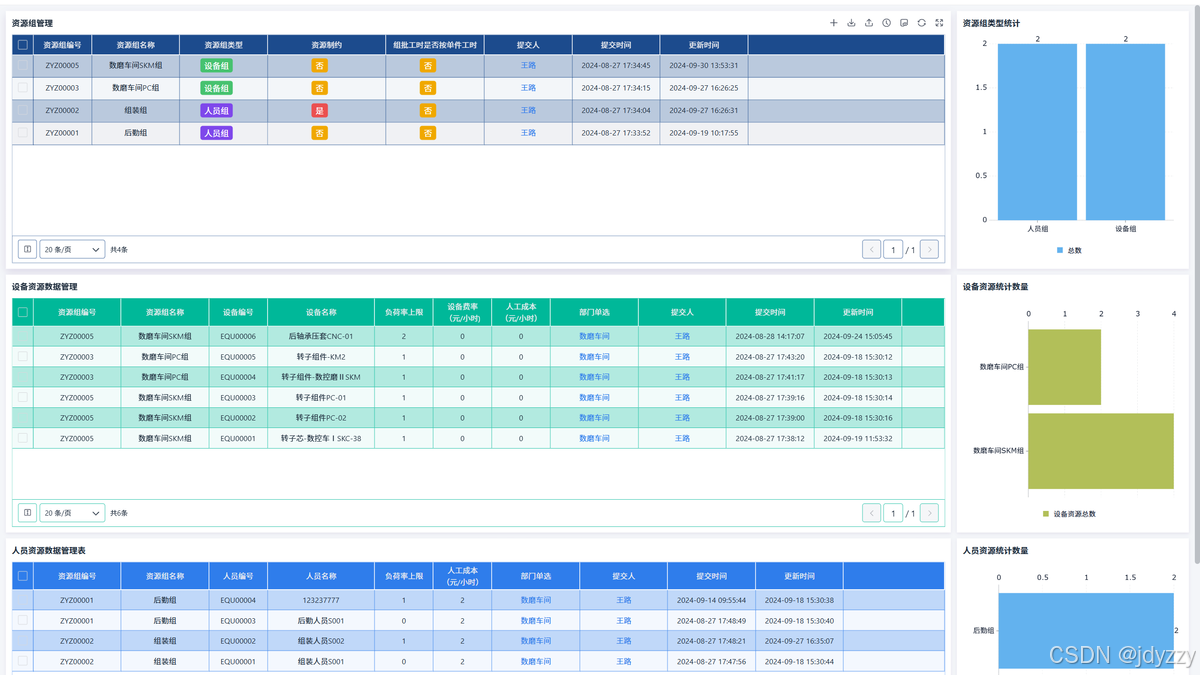Click the comment note icon in toolbar

pos(904,23)
